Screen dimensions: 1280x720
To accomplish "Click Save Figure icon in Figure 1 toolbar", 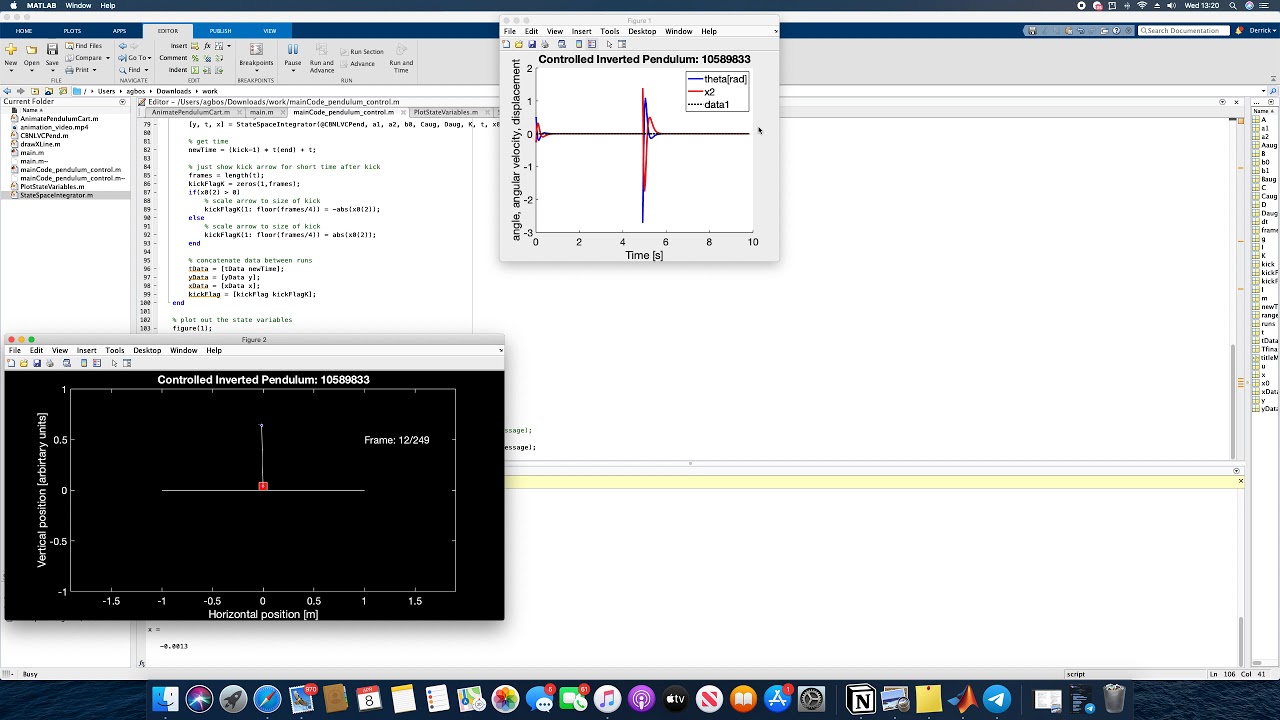I will 532,44.
